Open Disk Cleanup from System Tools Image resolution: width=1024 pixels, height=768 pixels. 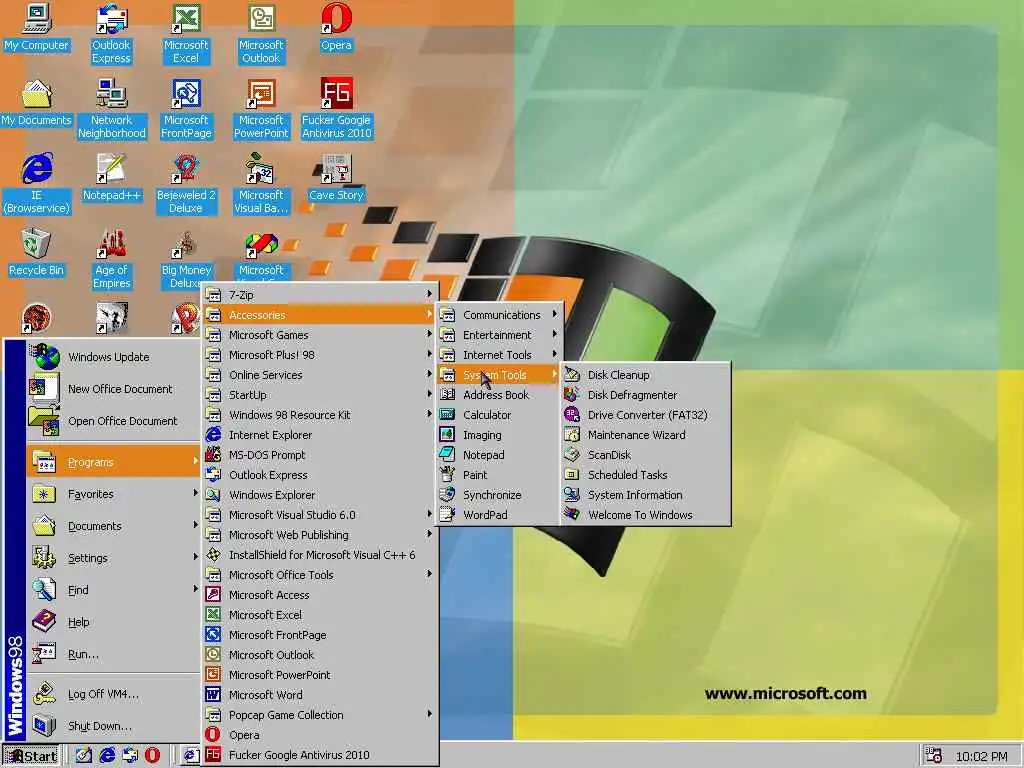pos(645,375)
